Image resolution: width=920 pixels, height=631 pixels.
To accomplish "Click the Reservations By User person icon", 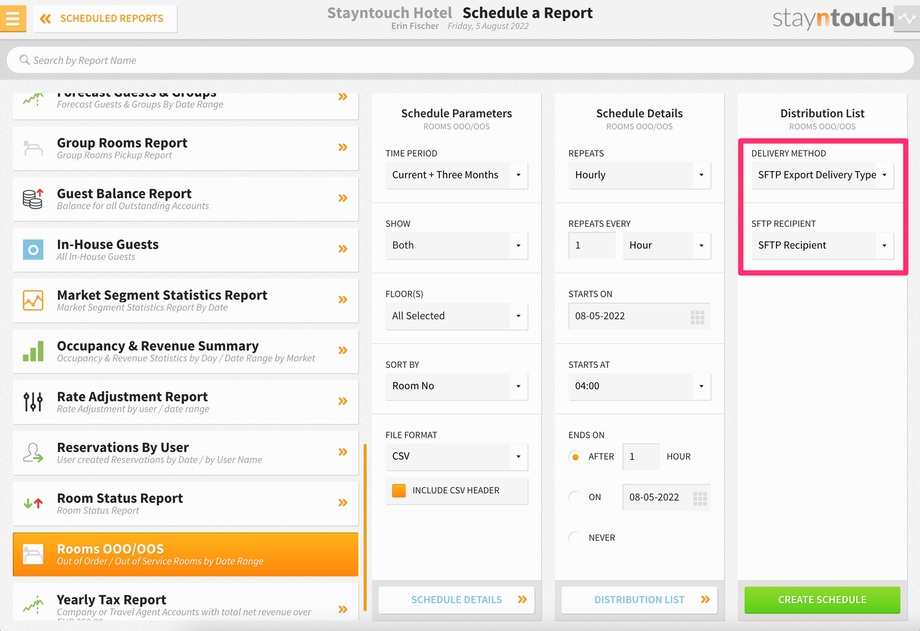I will (33, 453).
